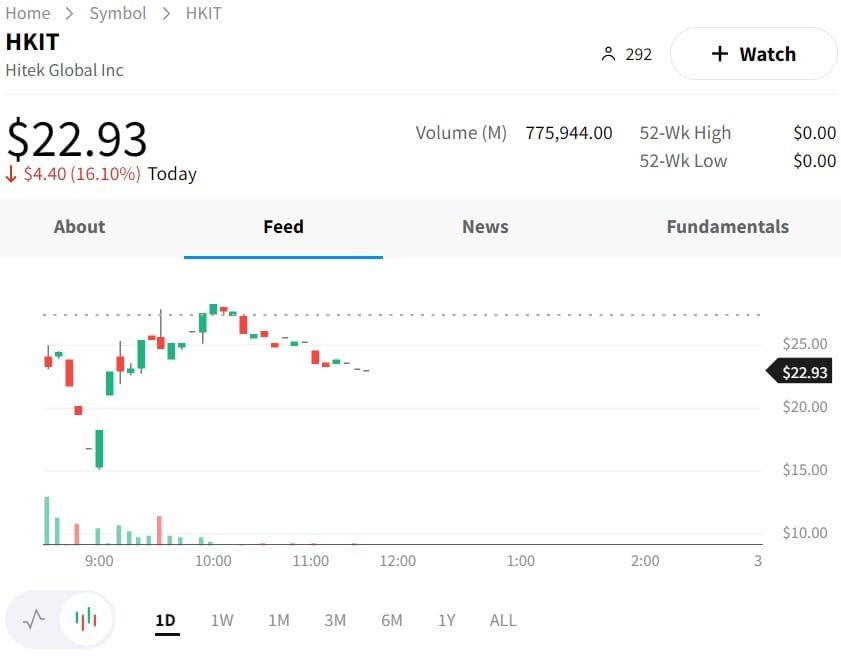
Task: Go to the Home breadcrumb link
Action: coord(28,13)
